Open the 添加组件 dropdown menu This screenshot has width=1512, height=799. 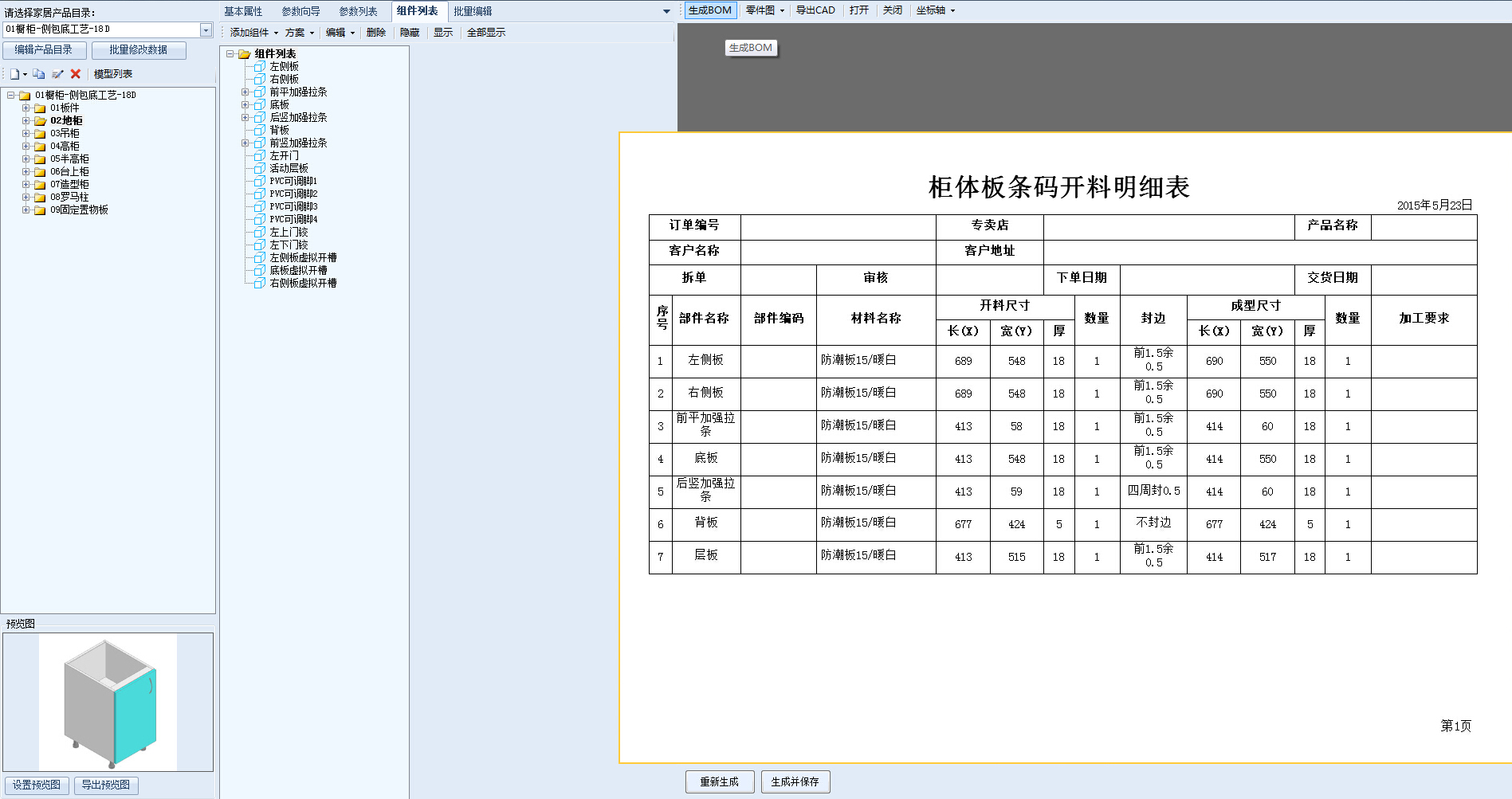coord(253,33)
